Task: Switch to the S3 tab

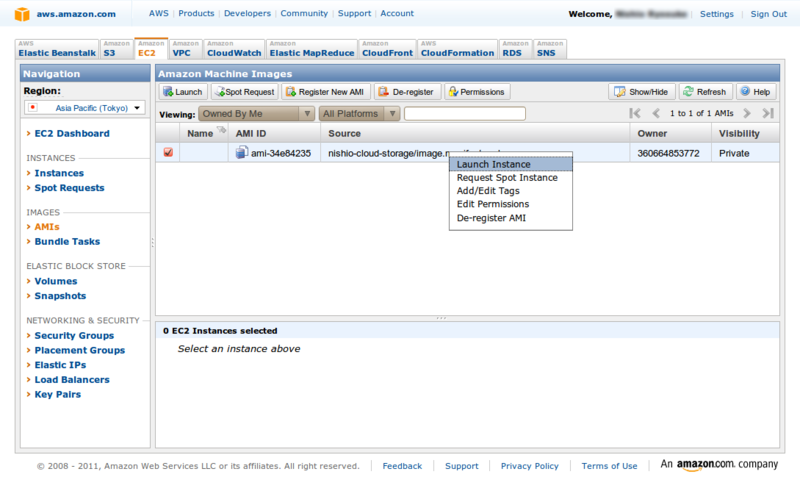Action: [116, 49]
